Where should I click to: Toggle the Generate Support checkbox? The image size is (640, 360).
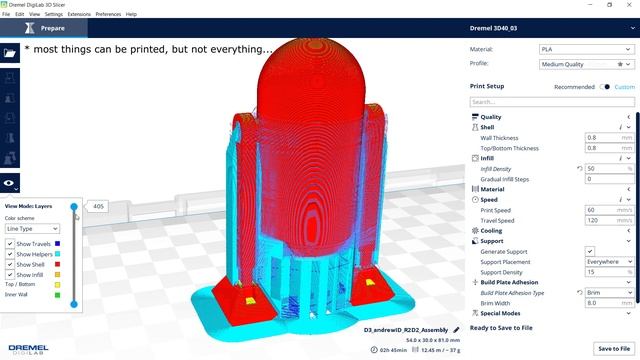(589, 251)
